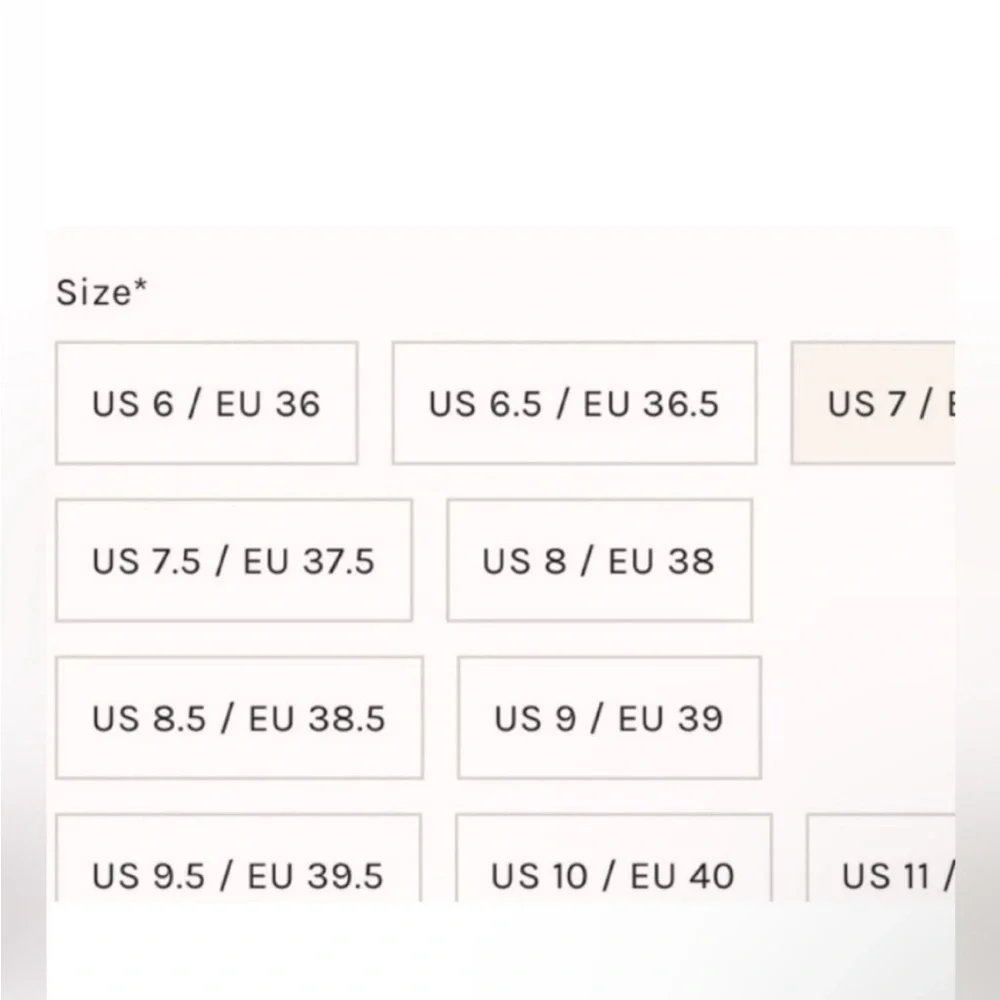Select size US 6 / EU 36
The height and width of the screenshot is (1000, 1000).
[x=207, y=403]
